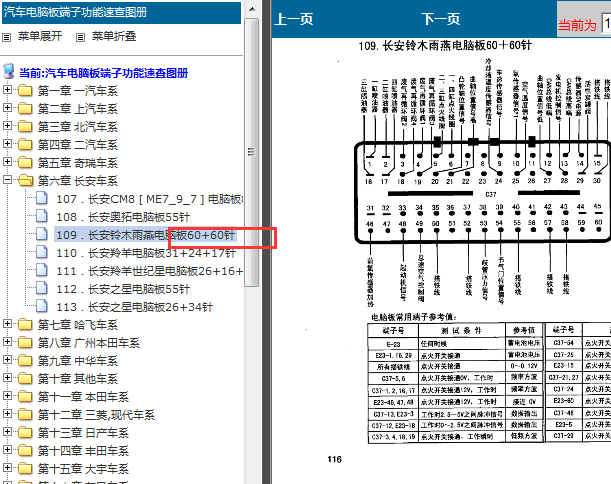Expand the 第二章 上汽车系 tree node
Image resolution: width=611 pixels, height=484 pixels.
pyautogui.click(x=7, y=107)
